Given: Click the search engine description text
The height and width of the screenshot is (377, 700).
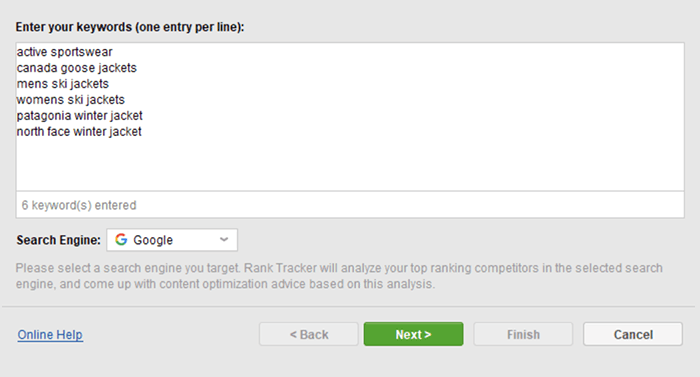Looking at the screenshot, I should 339,276.
